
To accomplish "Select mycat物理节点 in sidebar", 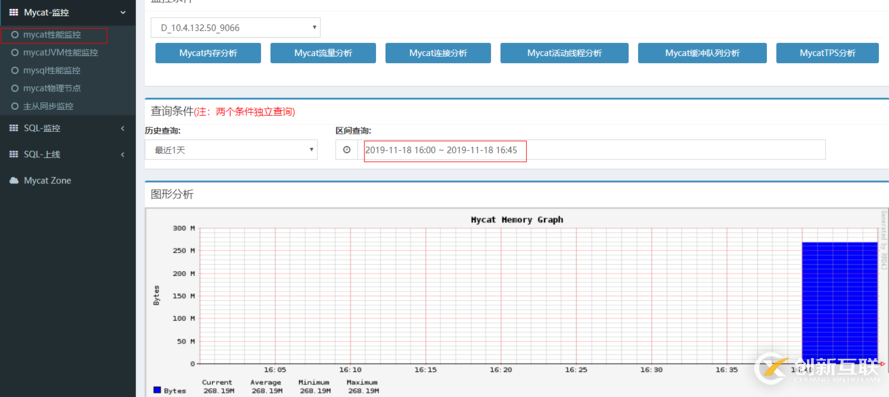I will (x=52, y=88).
